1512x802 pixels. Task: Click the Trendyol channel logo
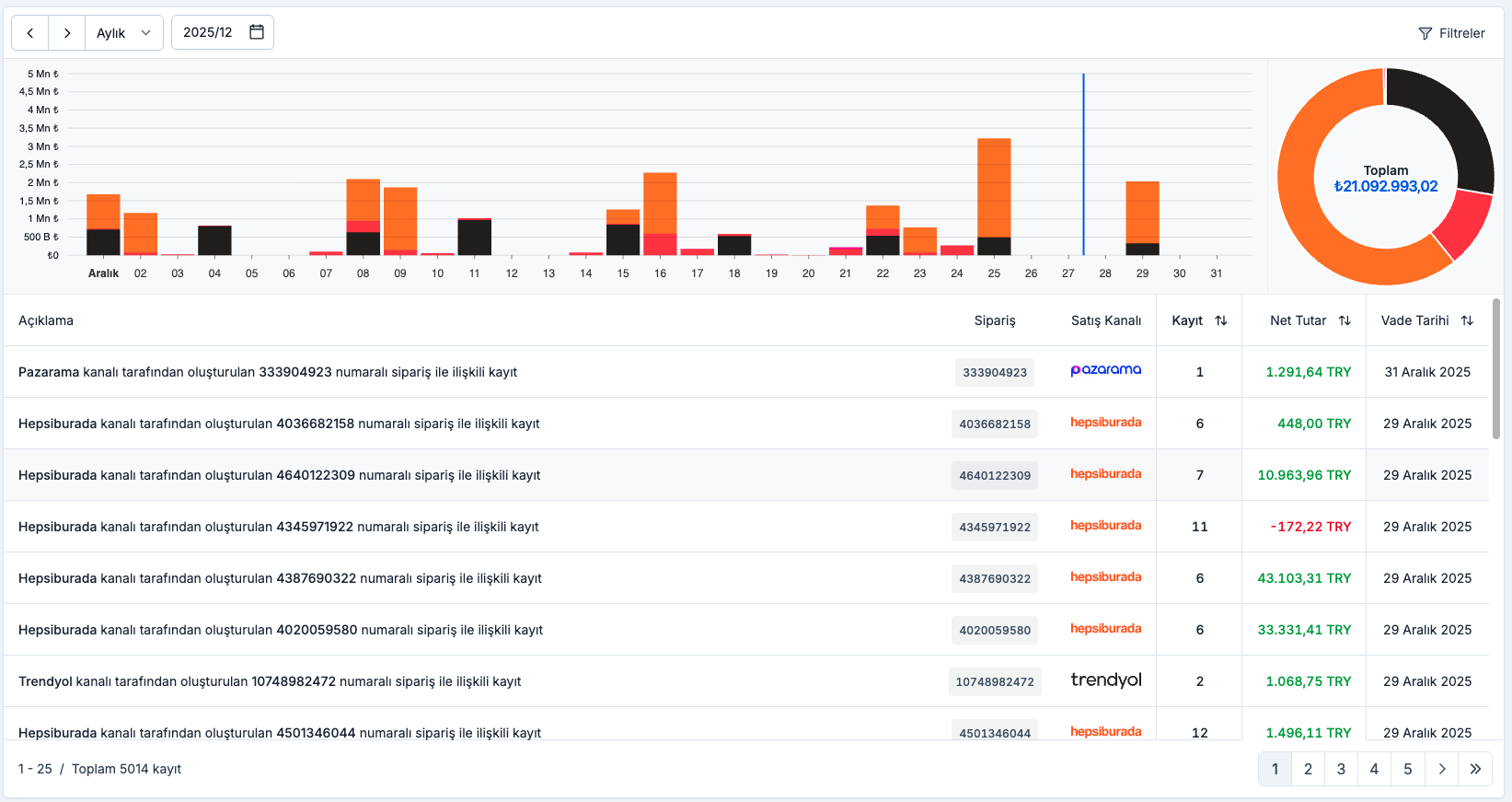(x=1105, y=680)
